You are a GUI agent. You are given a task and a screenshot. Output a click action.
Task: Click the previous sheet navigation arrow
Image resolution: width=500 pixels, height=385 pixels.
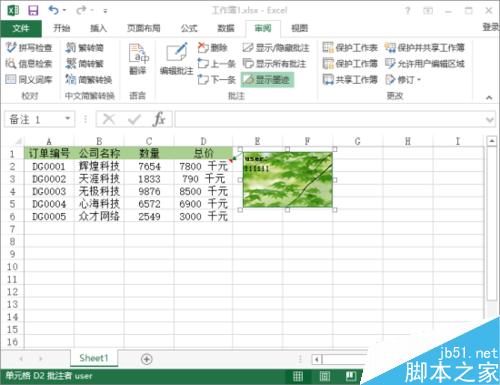click(22, 359)
